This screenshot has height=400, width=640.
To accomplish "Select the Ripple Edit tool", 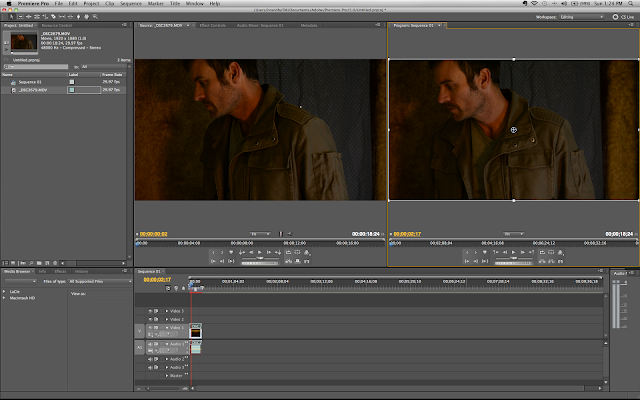I will (x=29, y=17).
